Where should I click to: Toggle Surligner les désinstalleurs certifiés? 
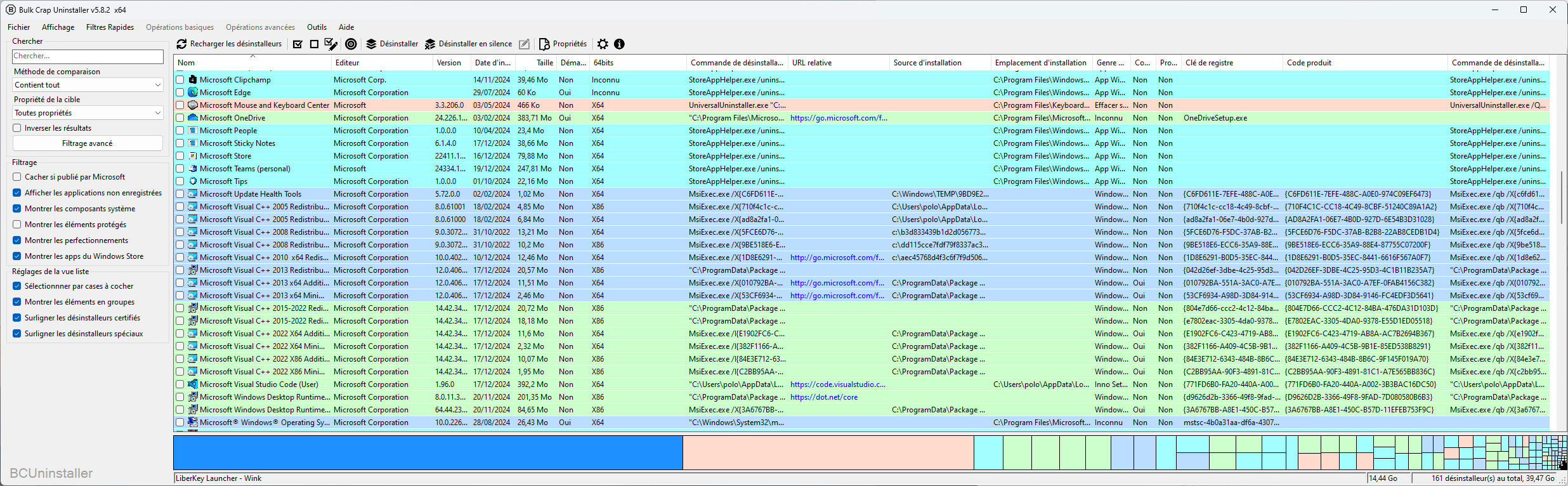pos(17,318)
